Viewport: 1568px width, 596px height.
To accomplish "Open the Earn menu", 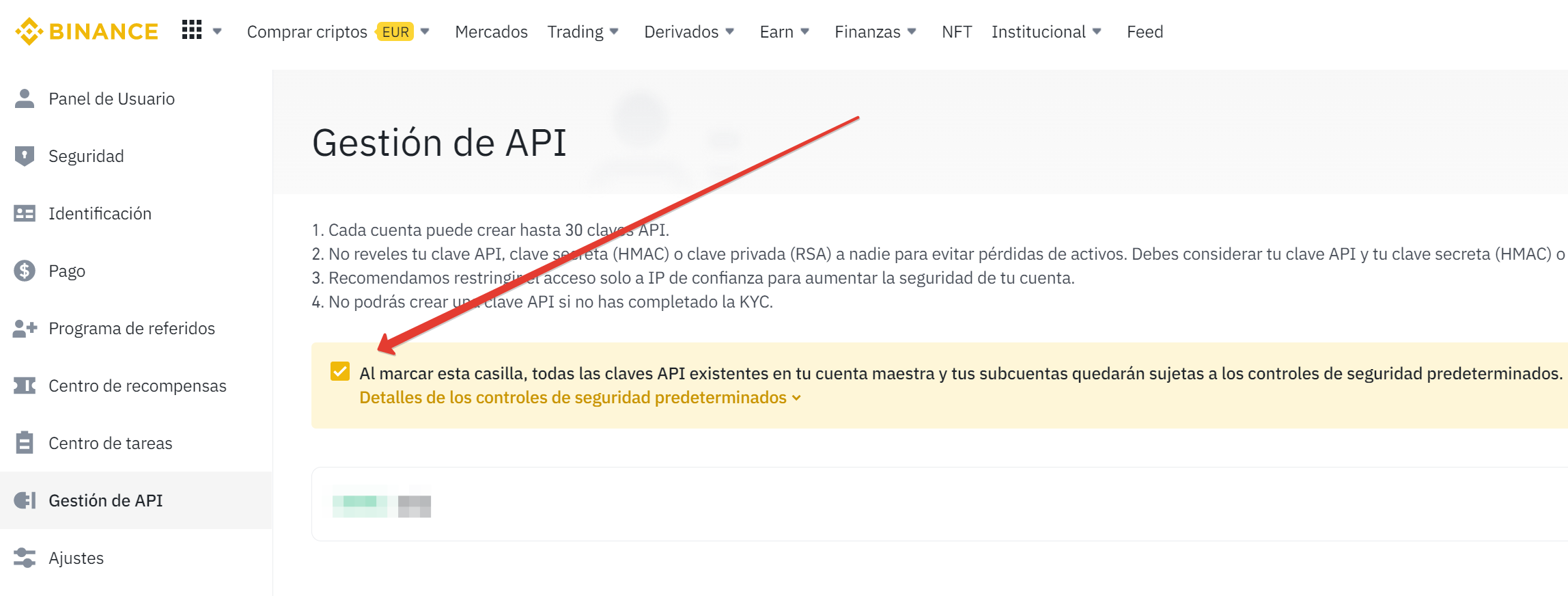I will 776,31.
